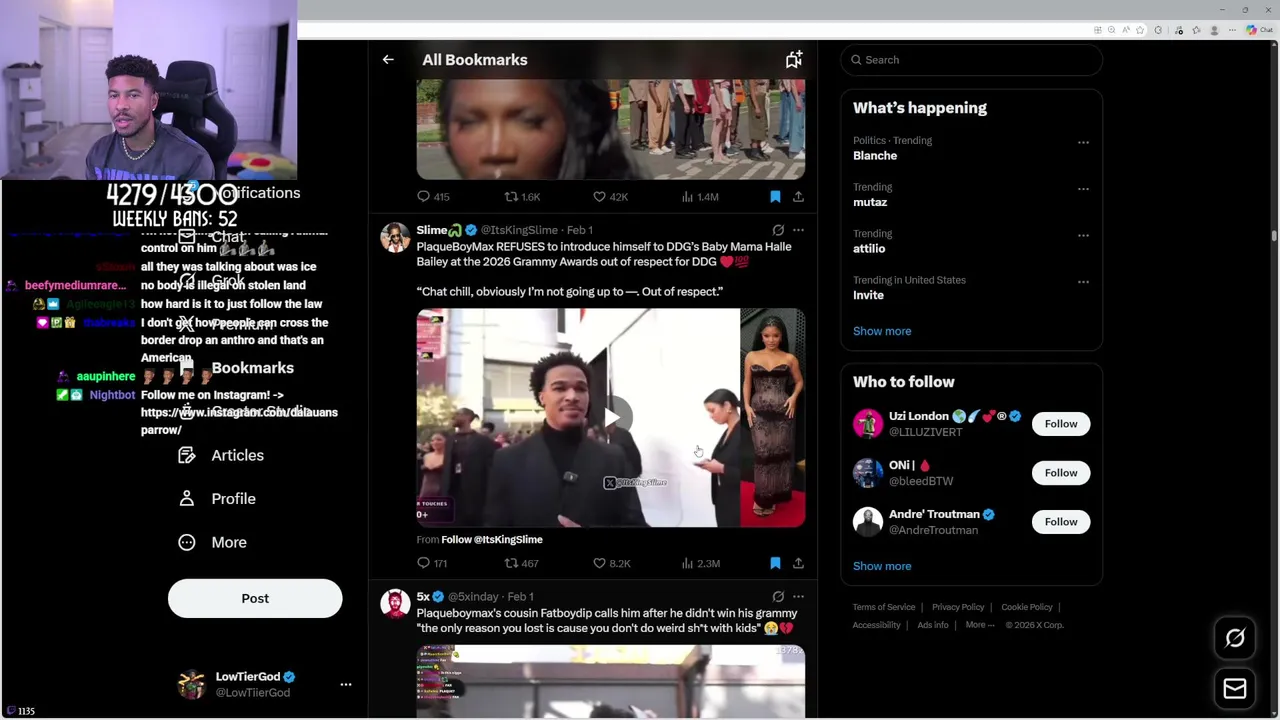Like the post with 42K likes
The image size is (1280, 720).
click(x=610, y=197)
